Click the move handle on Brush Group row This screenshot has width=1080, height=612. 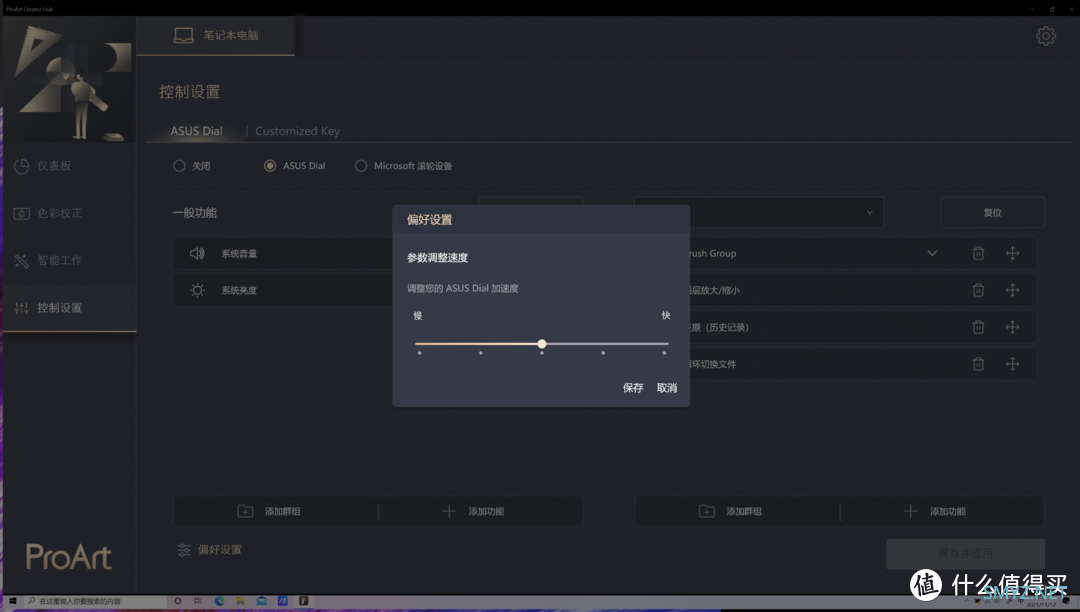click(x=1012, y=253)
